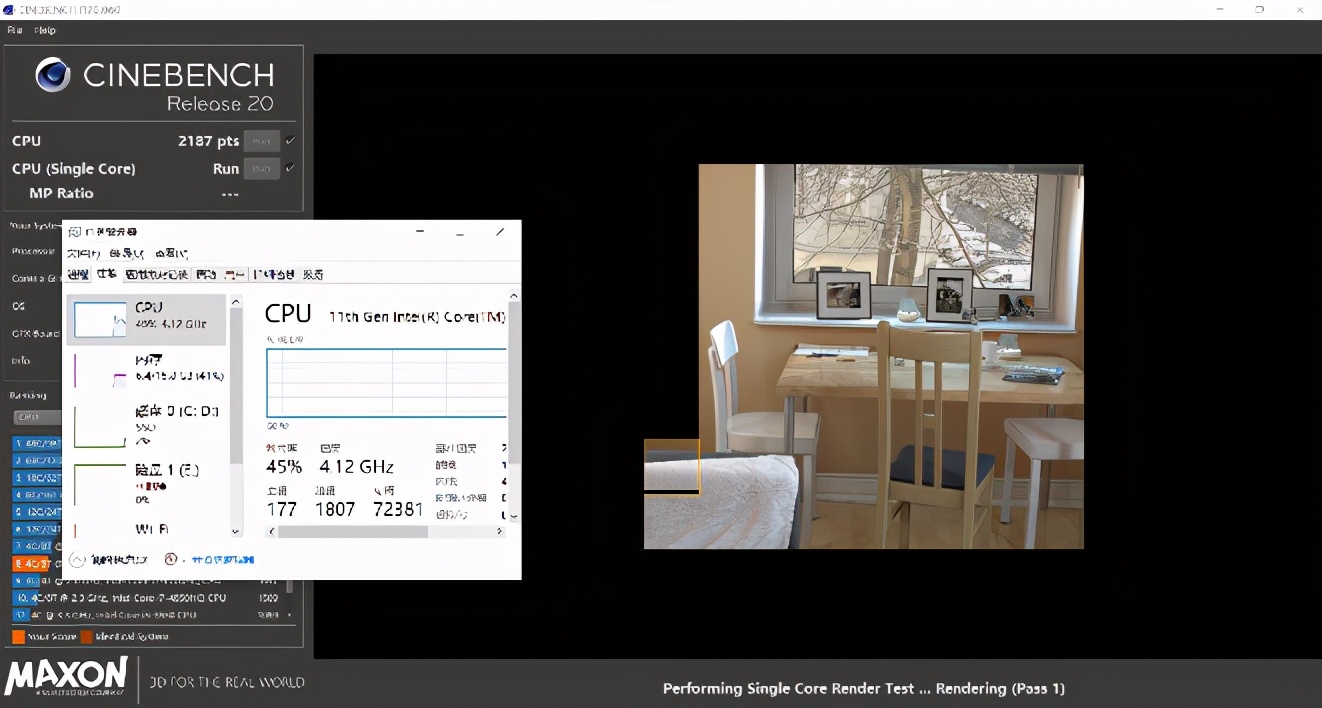Collapse Task Manager with the Fewer details chevron
1322x708 pixels.
78,559
